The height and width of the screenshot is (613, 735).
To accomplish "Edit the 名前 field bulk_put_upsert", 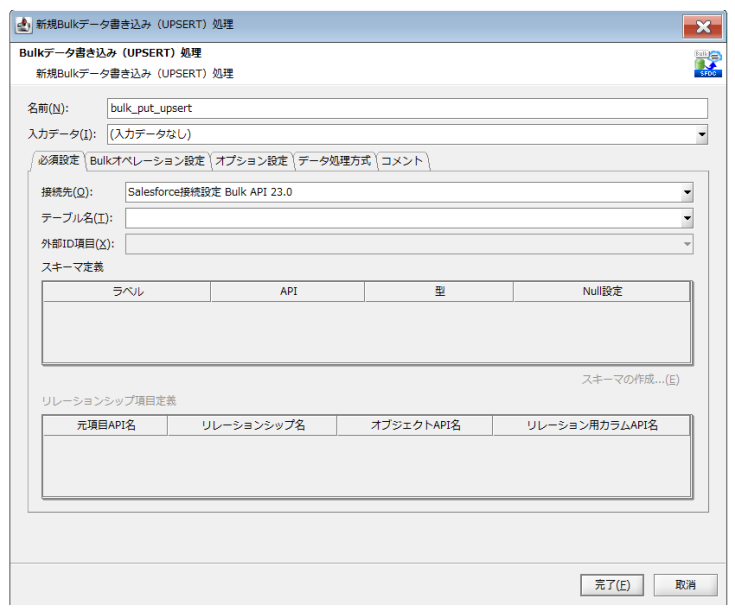I will 407,108.
